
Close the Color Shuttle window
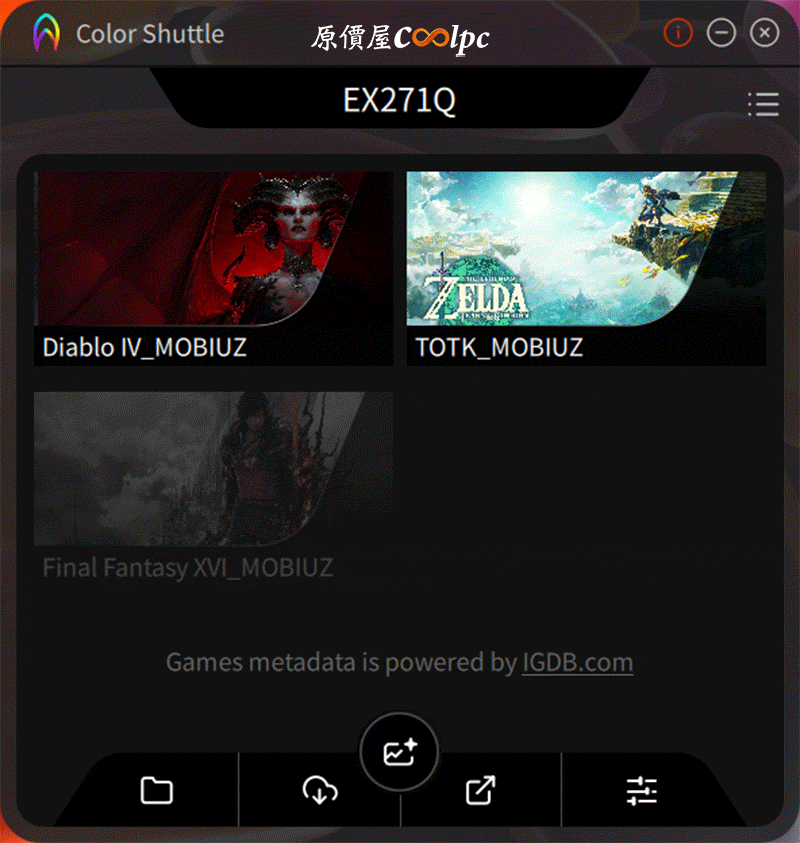(x=765, y=33)
